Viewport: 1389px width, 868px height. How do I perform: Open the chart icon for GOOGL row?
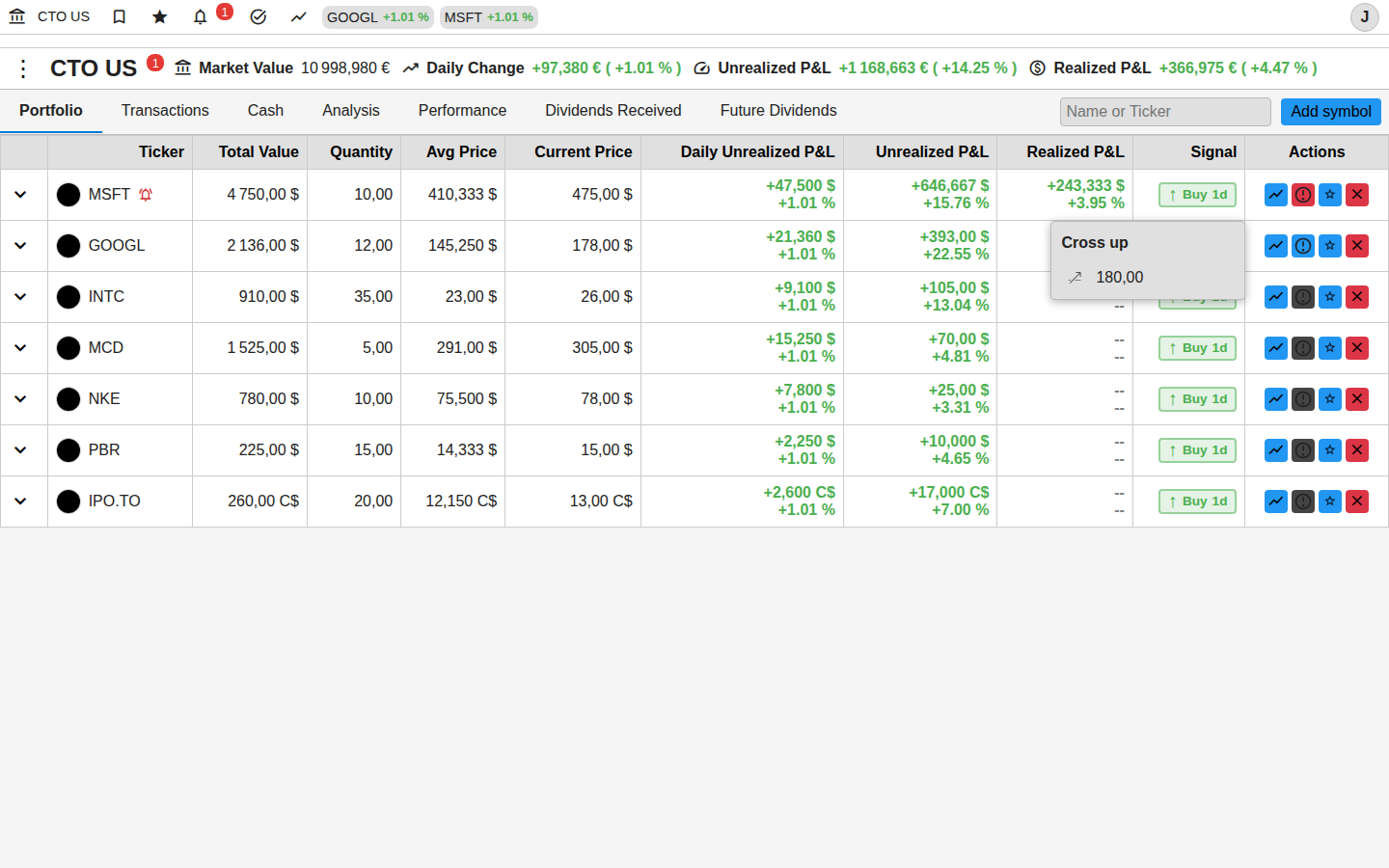(1276, 246)
